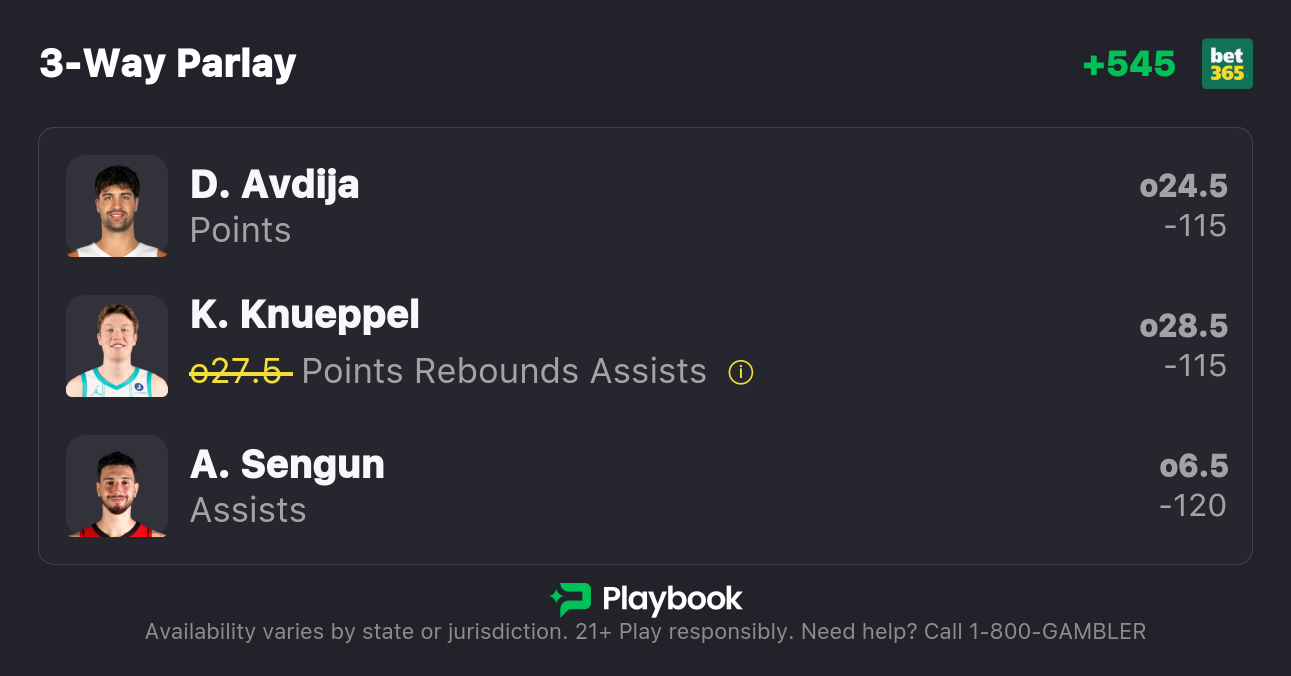
Task: Click the K. Knueppel player name
Action: pos(304,315)
